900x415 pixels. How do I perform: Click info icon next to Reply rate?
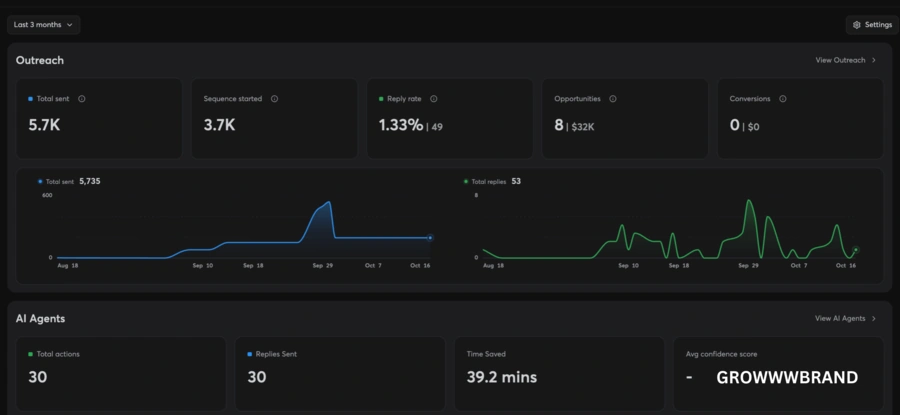tap(433, 99)
